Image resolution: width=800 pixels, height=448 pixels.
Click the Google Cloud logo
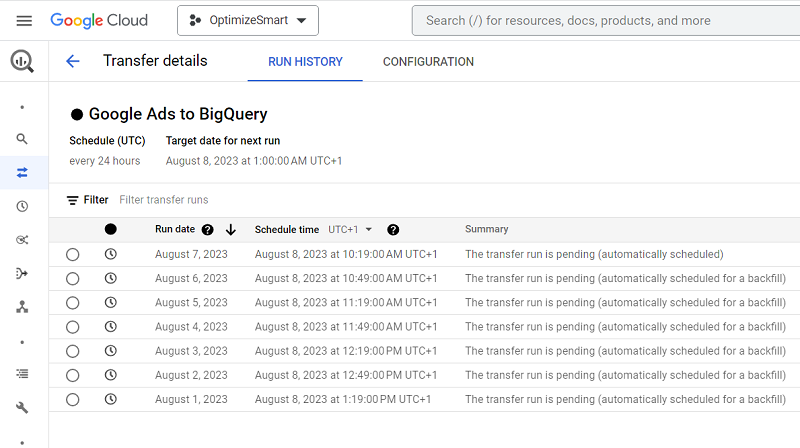point(99,20)
